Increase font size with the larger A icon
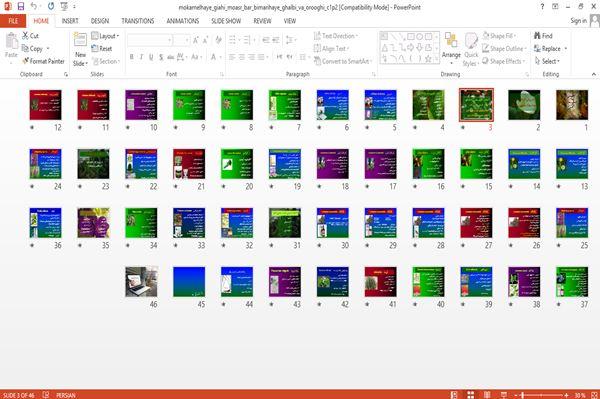Viewport: 600px width, 399px height. tap(196, 40)
